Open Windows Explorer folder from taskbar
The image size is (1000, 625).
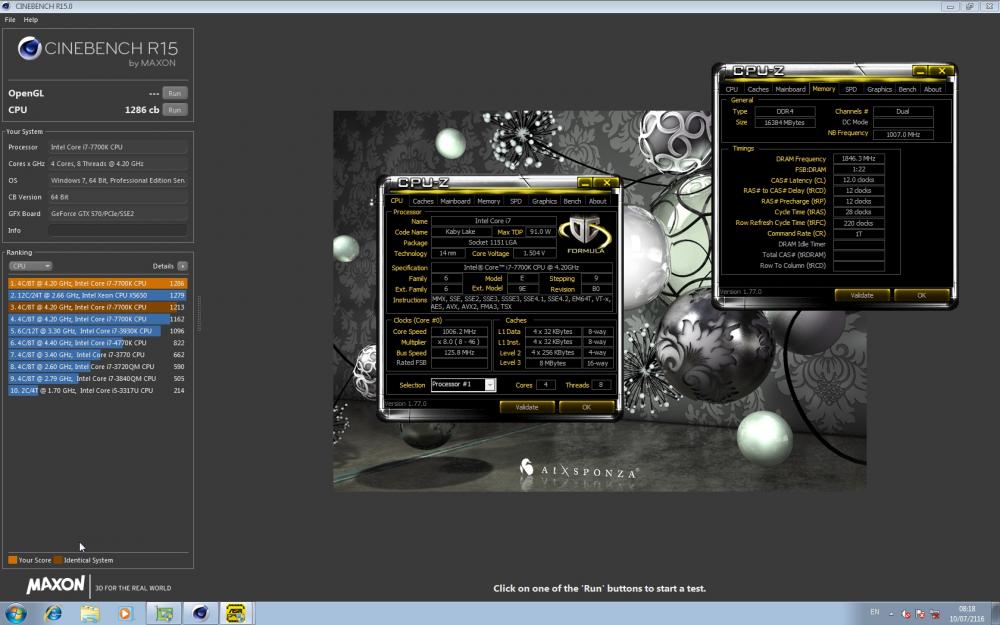pos(89,614)
